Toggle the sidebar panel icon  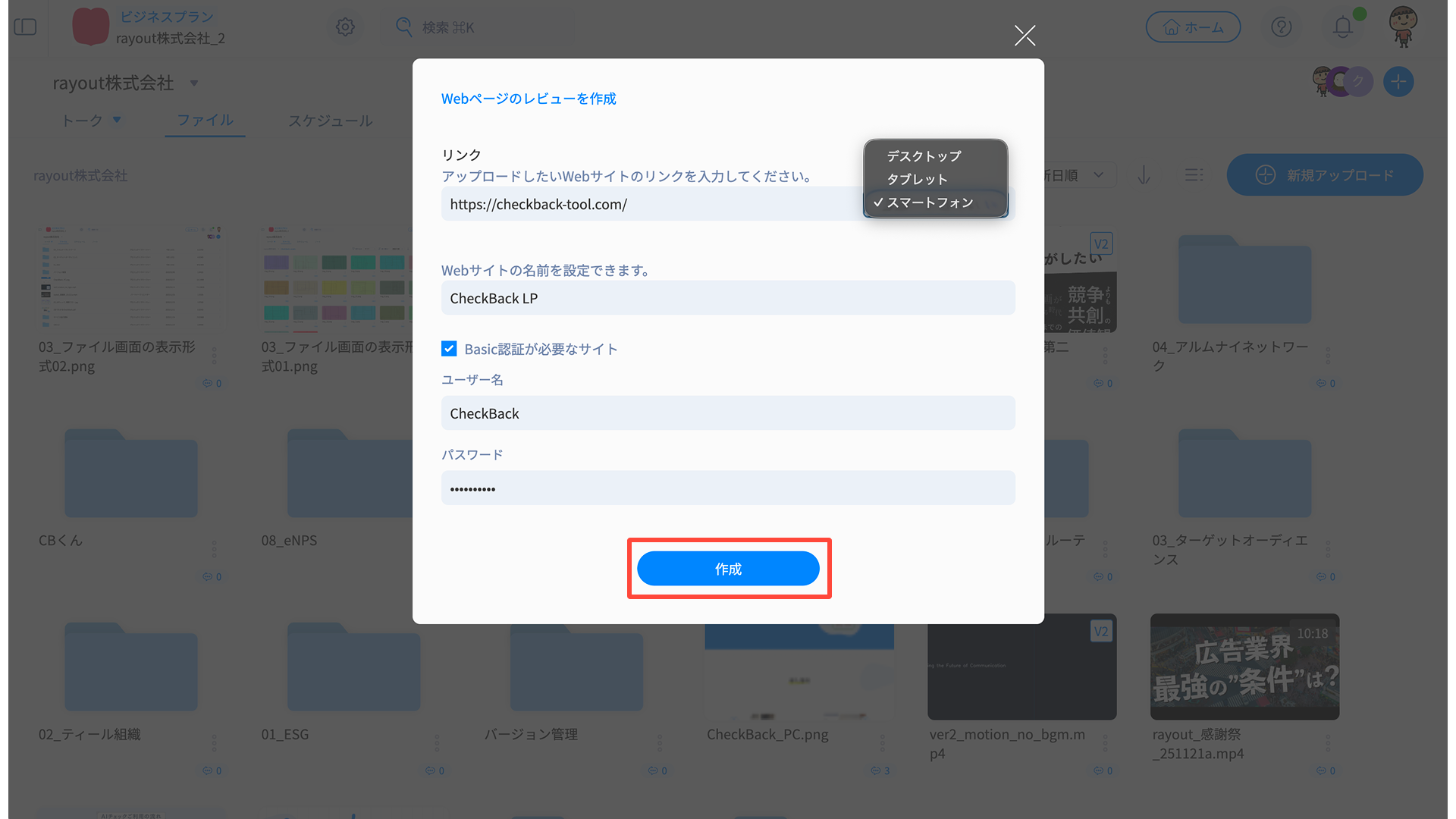(25, 27)
